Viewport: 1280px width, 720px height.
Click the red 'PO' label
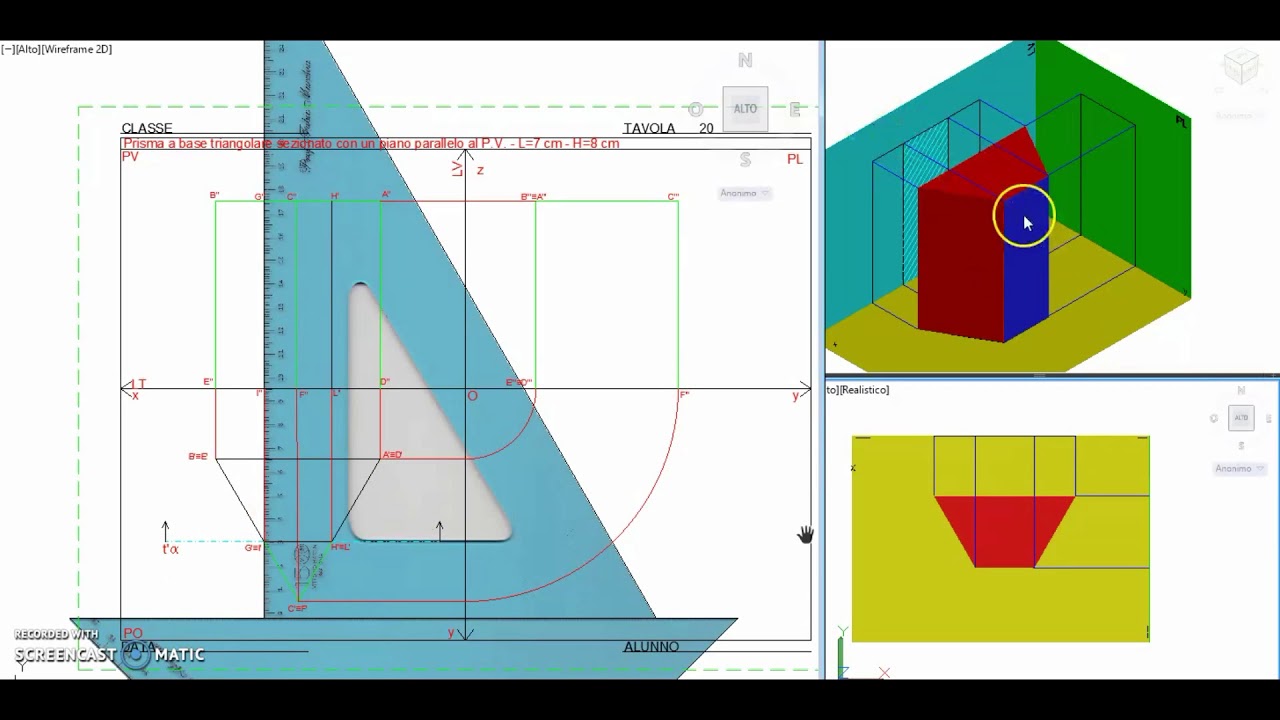[x=133, y=634]
